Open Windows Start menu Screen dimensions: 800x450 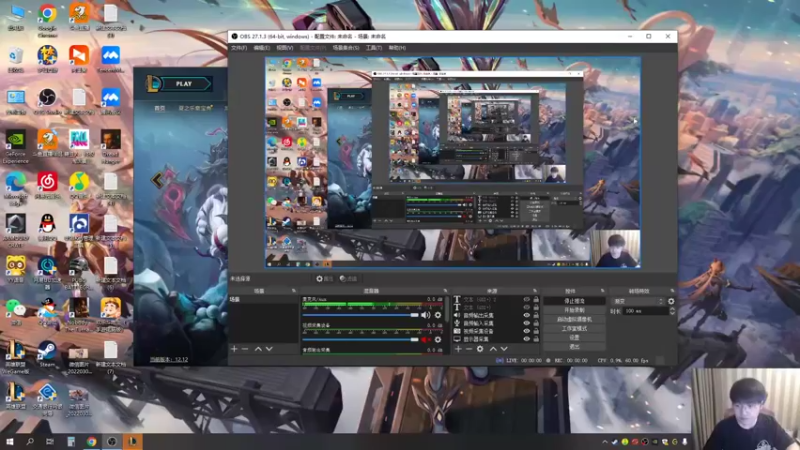10,442
